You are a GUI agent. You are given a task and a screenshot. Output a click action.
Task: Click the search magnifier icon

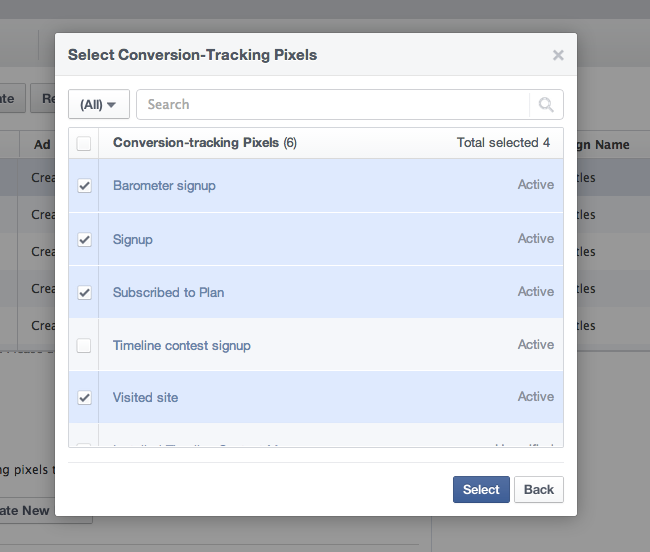pyautogui.click(x=546, y=104)
